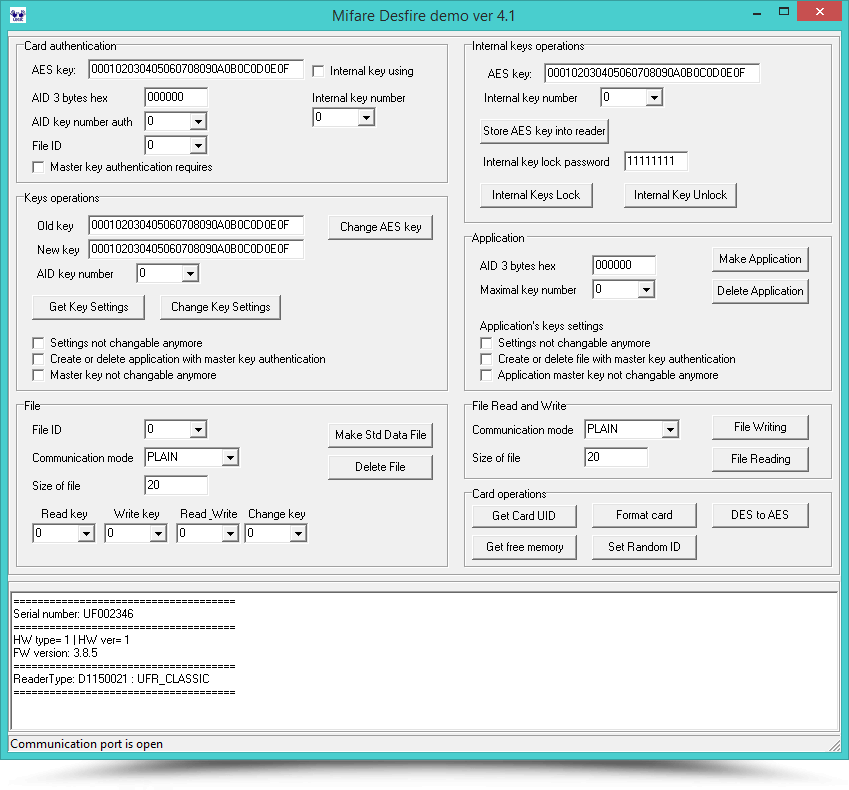Screen dimensions: 849x790
Task: Check Master key not changable anymore
Action: click(38, 375)
